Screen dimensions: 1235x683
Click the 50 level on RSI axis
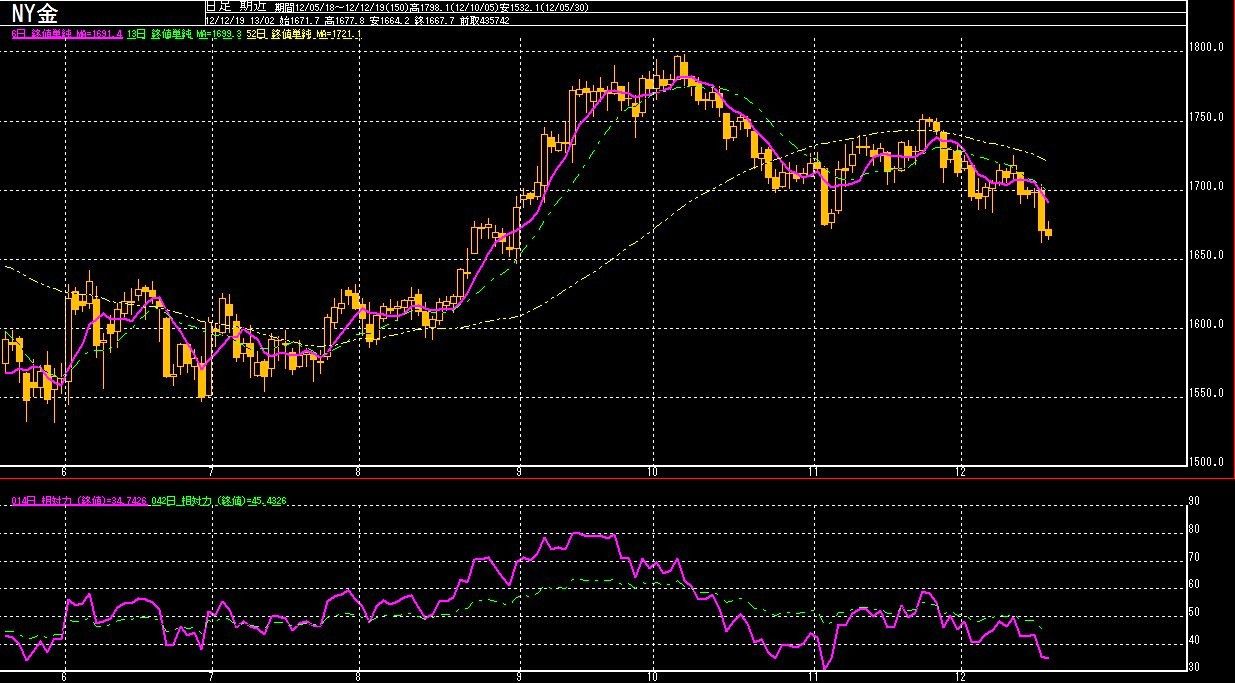tap(1193, 612)
